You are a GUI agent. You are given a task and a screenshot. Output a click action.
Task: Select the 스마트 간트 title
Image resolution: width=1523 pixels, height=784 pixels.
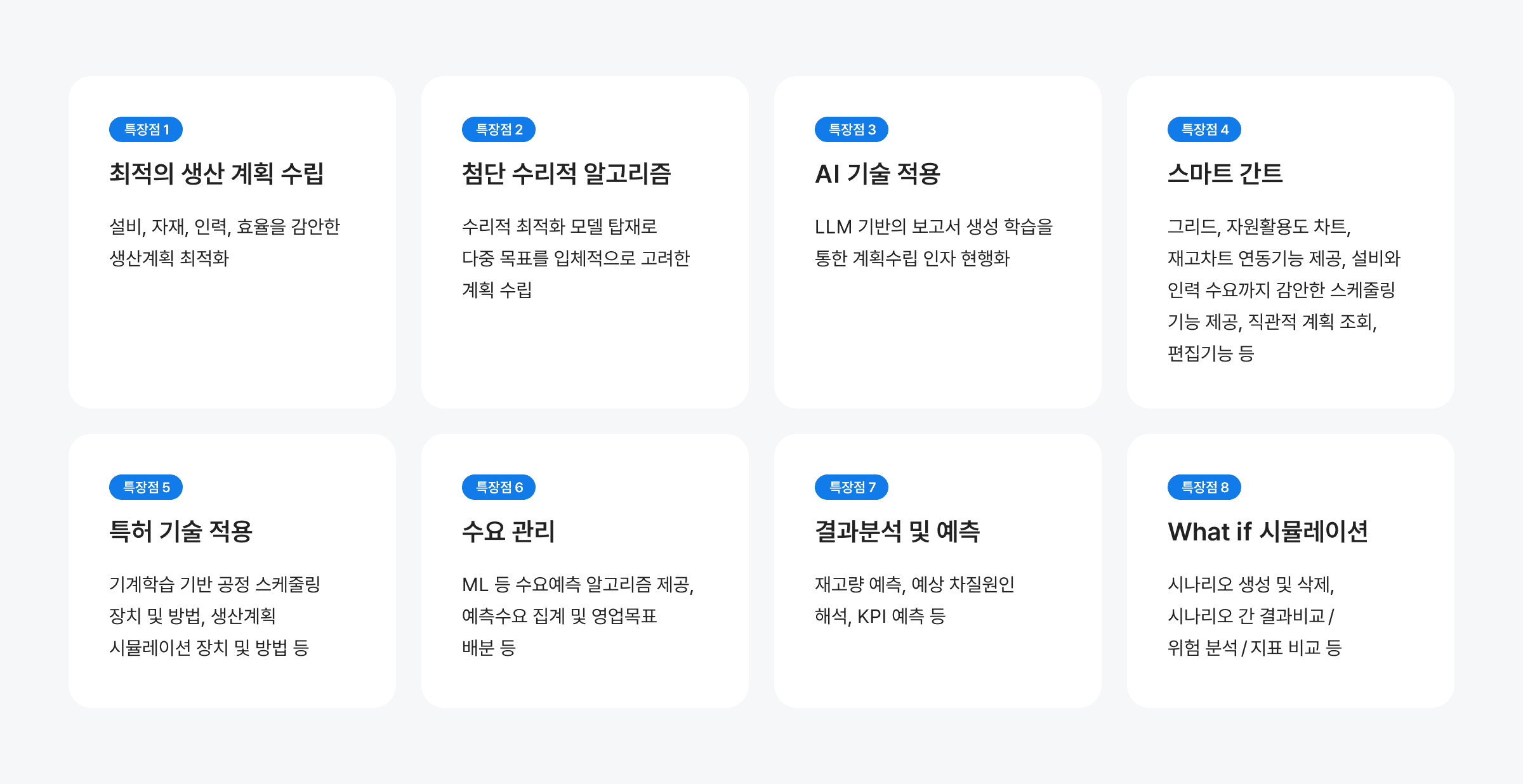click(1225, 174)
